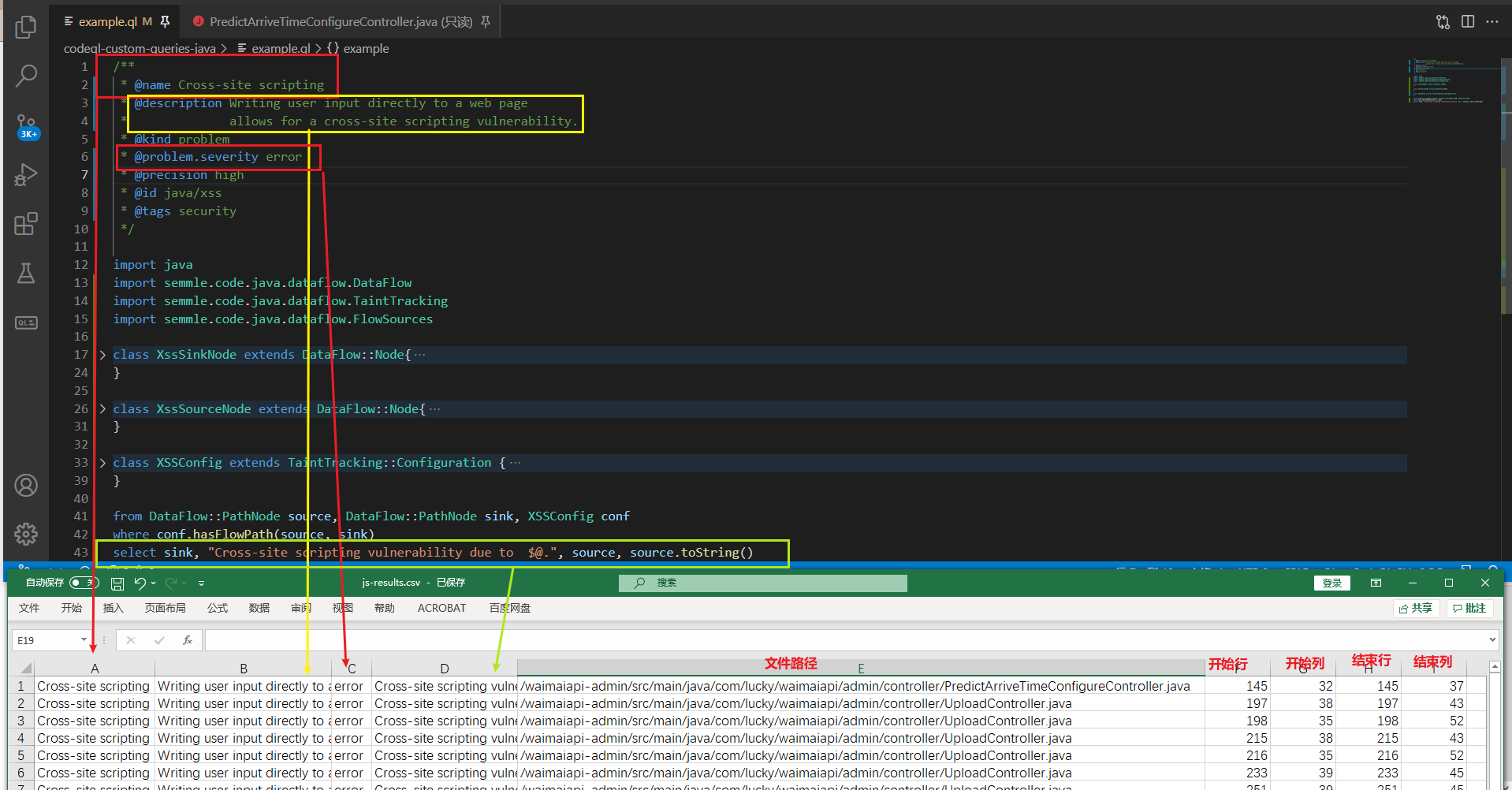
Task: Open editor More Actions ellipsis menu
Action: tap(1492, 21)
